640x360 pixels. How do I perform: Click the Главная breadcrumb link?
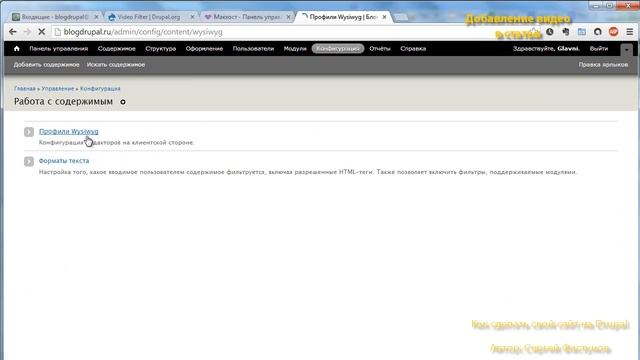[25, 89]
